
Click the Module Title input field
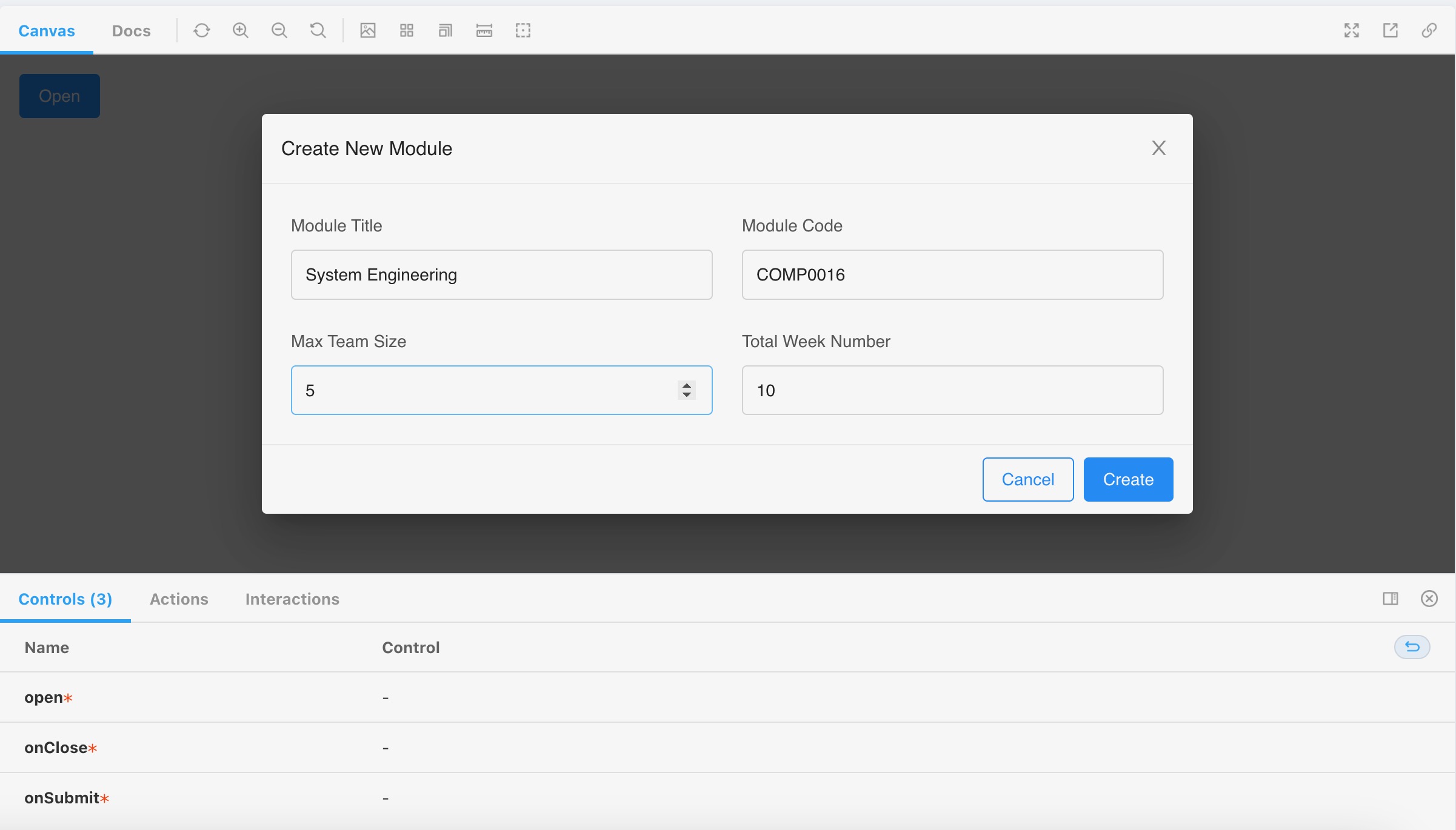pos(501,274)
